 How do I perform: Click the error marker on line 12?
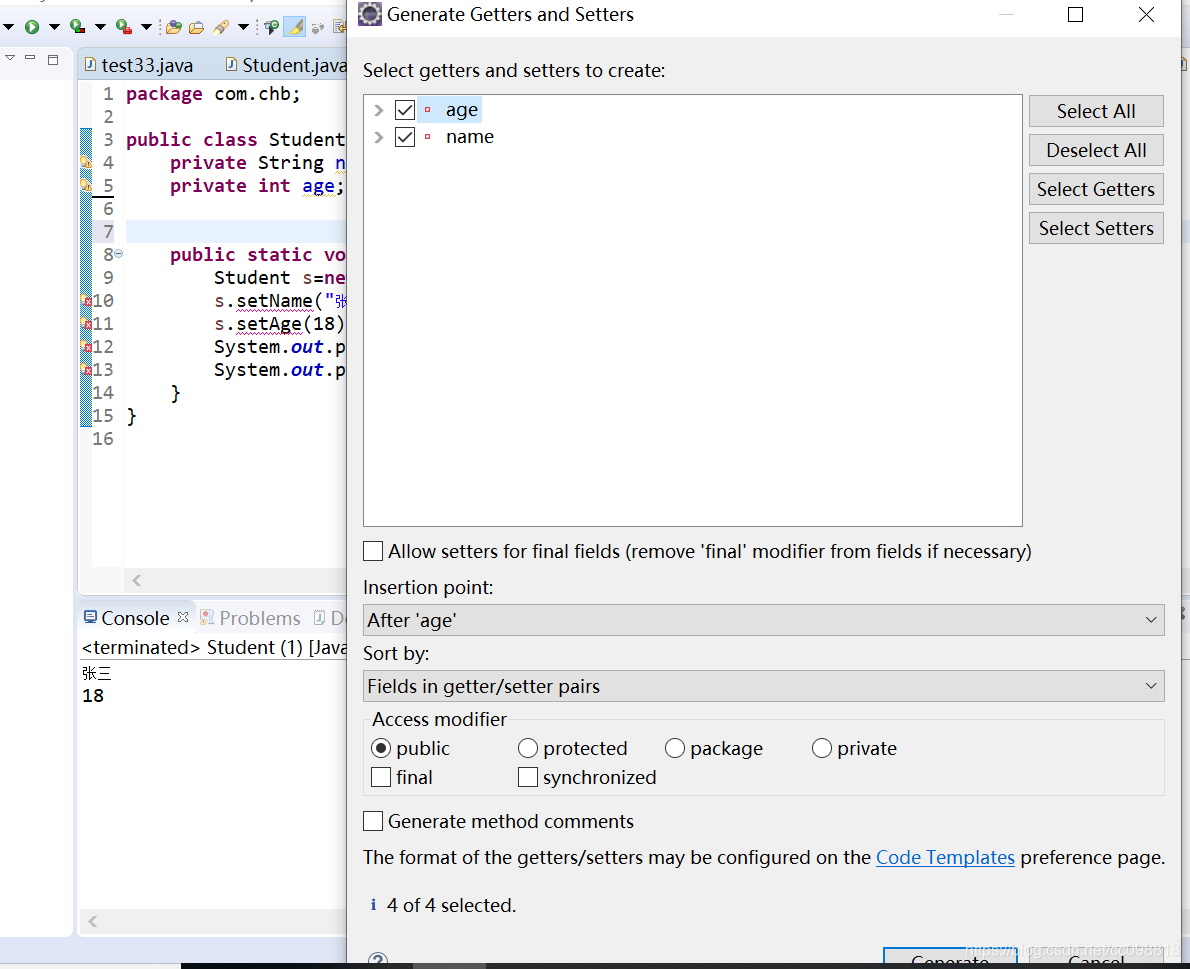[86, 347]
